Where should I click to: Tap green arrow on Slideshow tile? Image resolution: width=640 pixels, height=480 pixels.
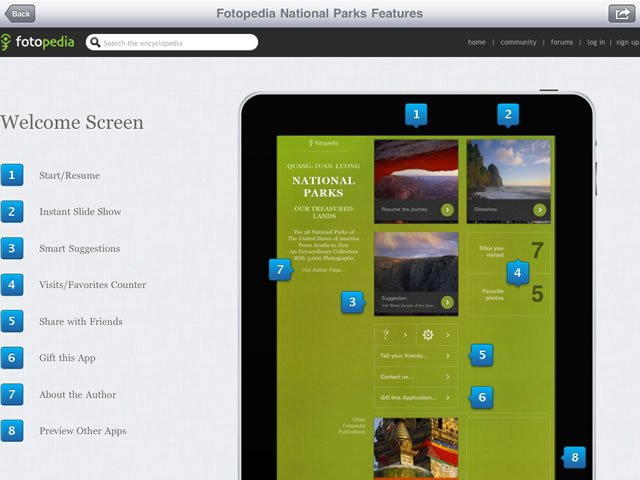tap(539, 210)
